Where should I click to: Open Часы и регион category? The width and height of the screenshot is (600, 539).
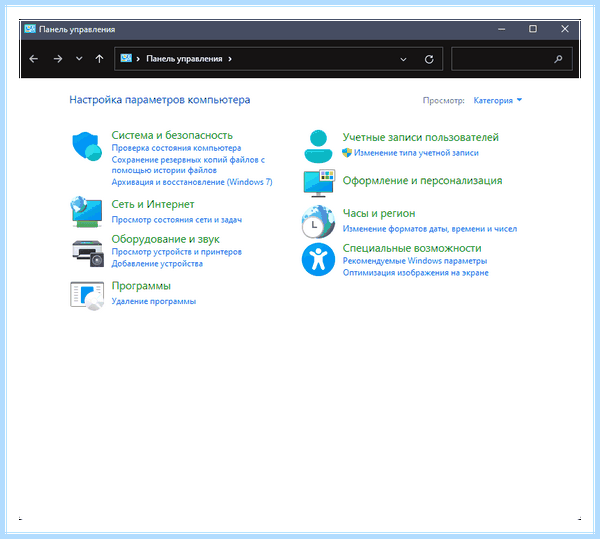click(x=378, y=213)
